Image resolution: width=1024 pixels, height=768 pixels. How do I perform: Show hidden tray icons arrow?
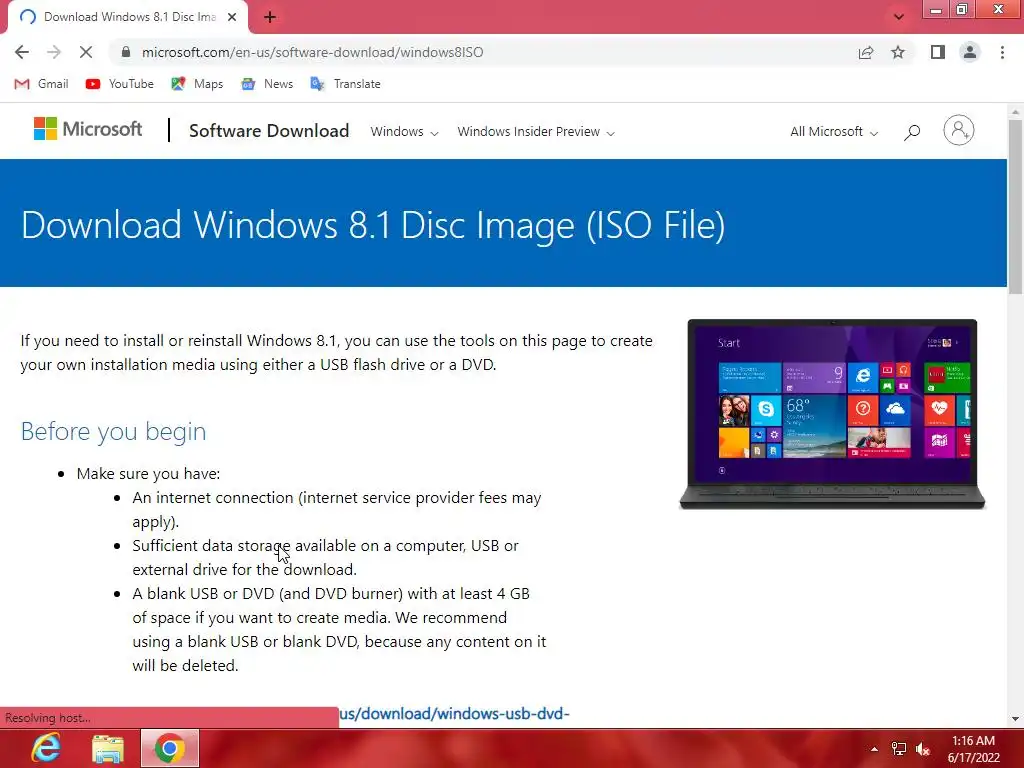pos(874,749)
